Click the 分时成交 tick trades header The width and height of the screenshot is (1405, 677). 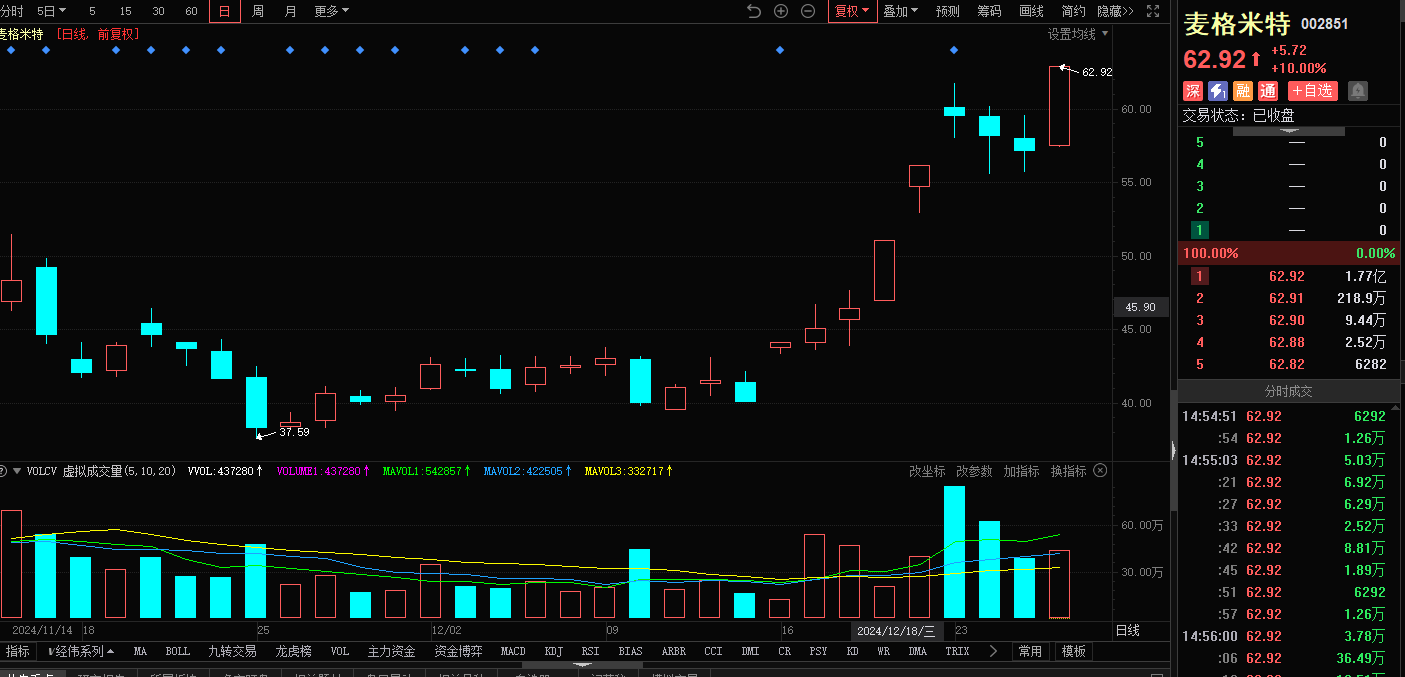click(x=1288, y=391)
